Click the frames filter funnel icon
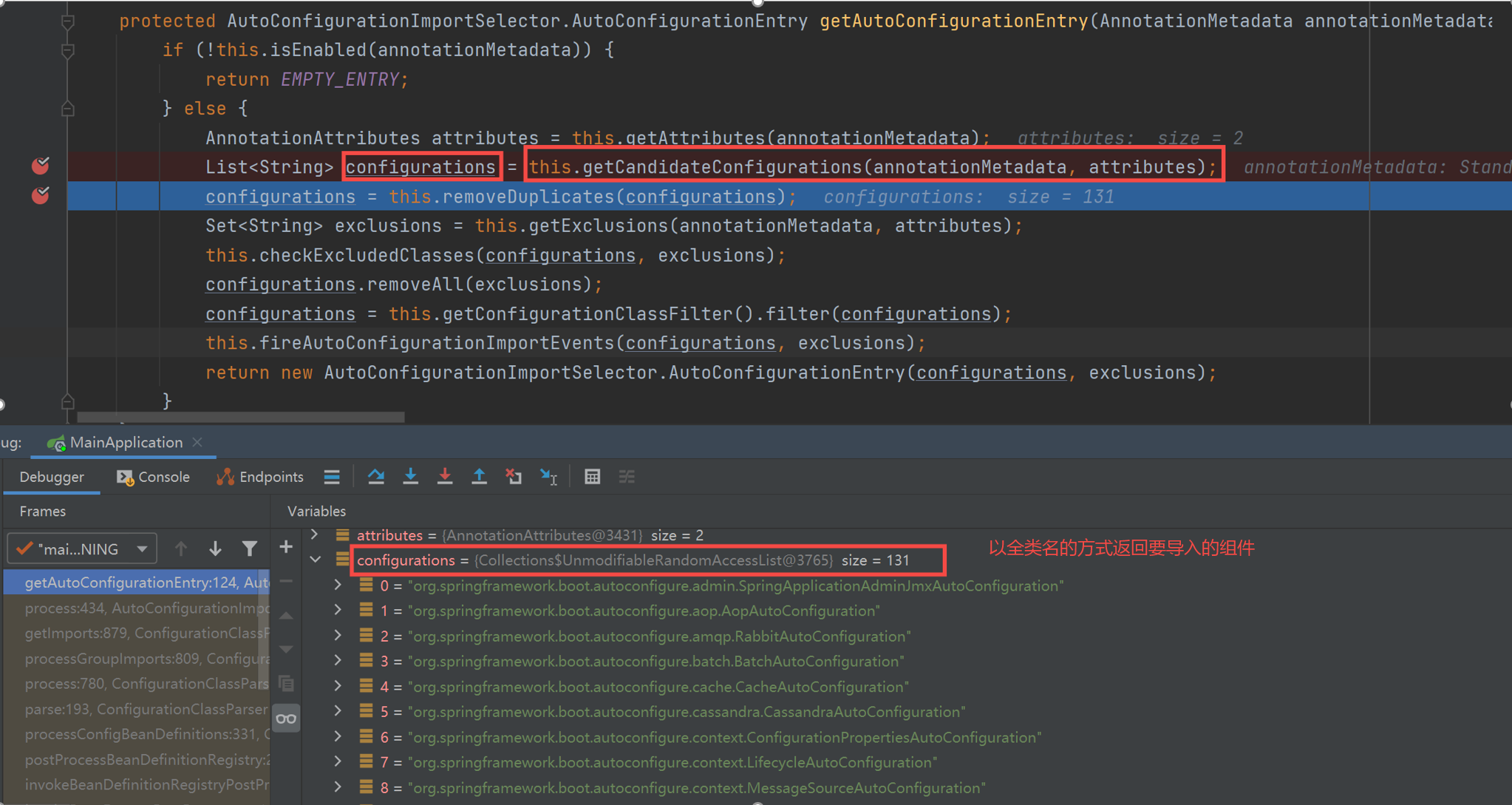Image resolution: width=1512 pixels, height=805 pixels. (250, 548)
